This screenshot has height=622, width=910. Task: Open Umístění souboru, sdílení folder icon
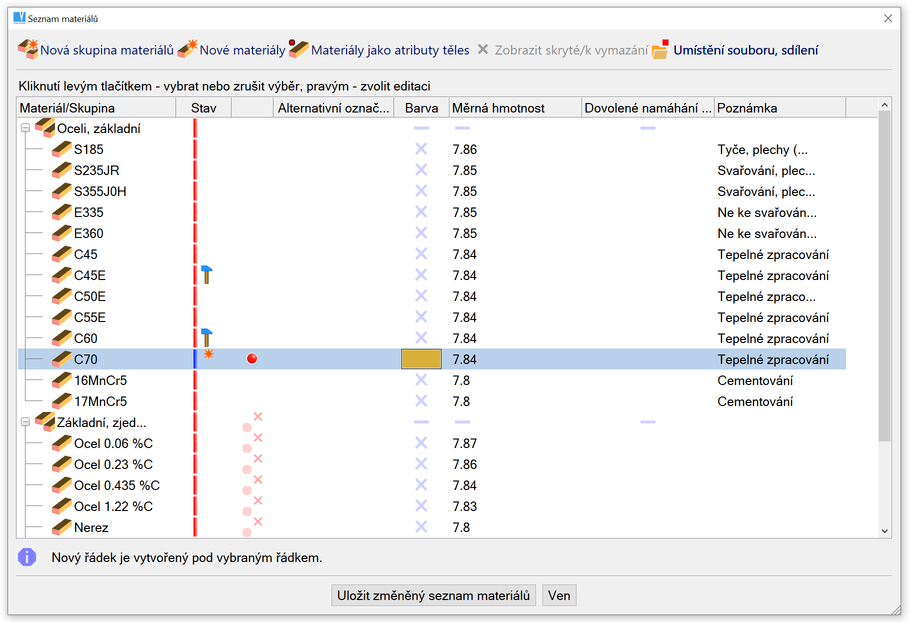[x=660, y=50]
